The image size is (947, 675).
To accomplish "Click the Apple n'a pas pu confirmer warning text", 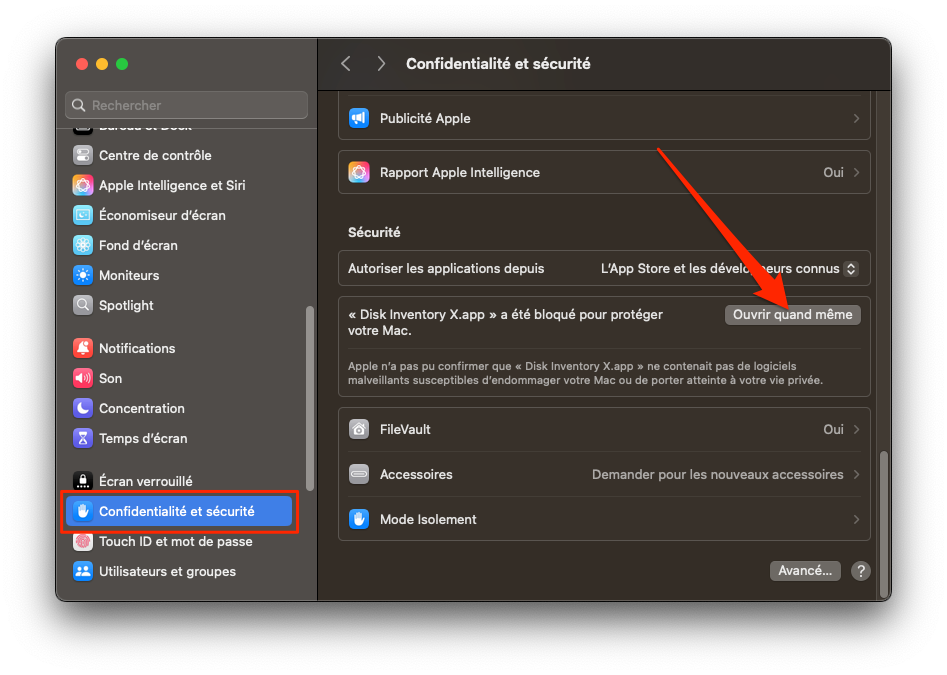I will pos(586,373).
